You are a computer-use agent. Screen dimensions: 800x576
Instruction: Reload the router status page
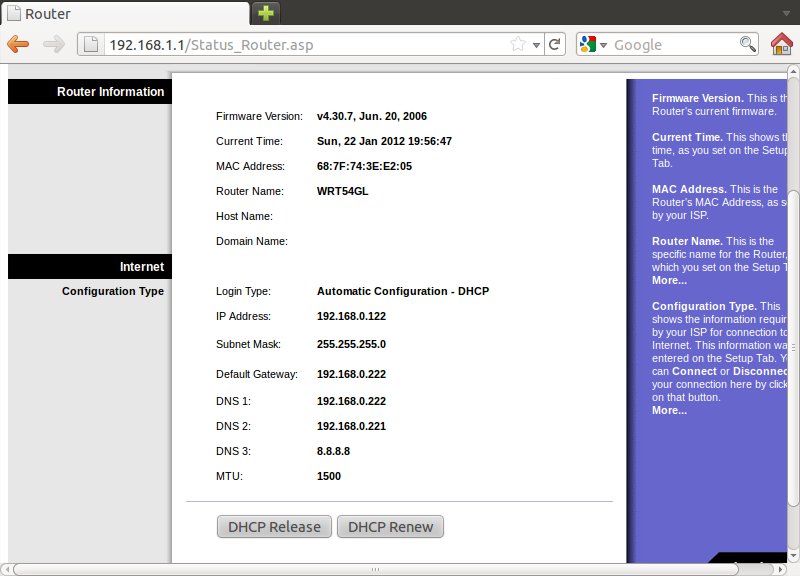[x=555, y=44]
